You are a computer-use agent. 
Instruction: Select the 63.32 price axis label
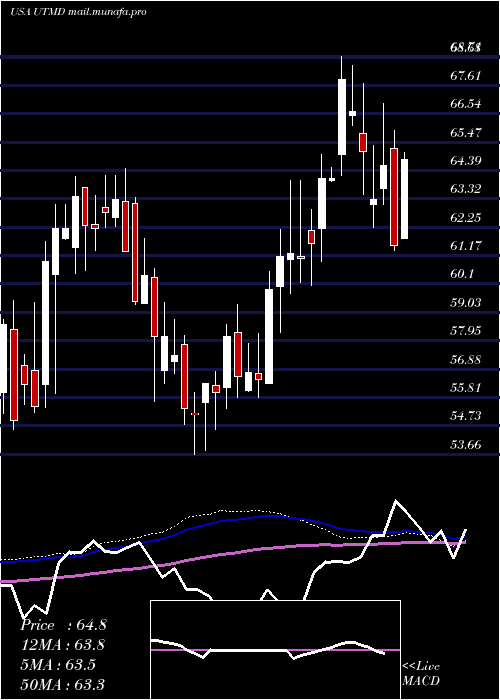466,189
